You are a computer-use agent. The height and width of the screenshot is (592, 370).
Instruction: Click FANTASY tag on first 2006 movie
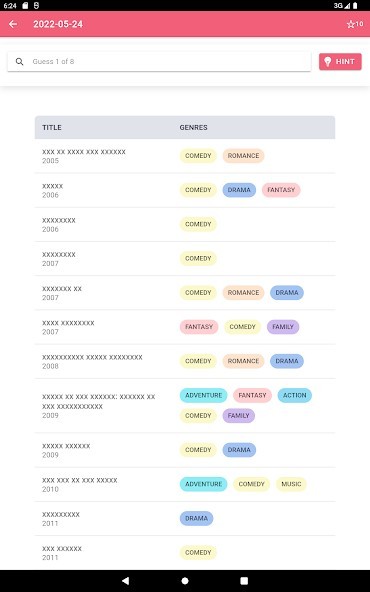coord(281,190)
